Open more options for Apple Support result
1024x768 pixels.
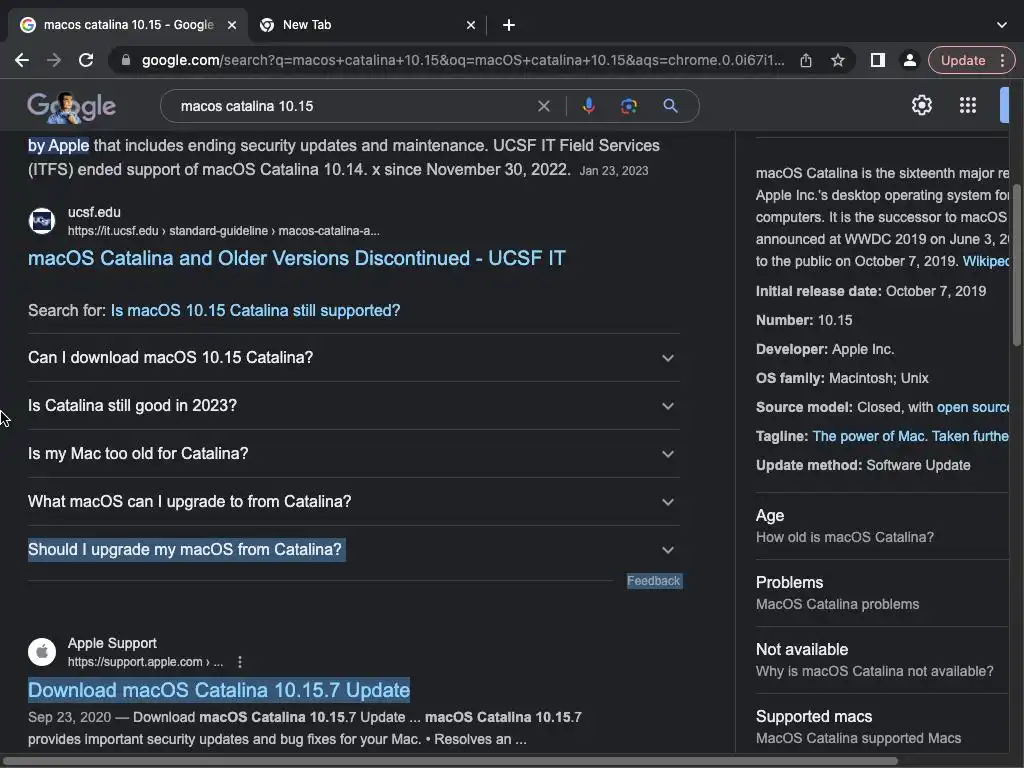(240, 662)
